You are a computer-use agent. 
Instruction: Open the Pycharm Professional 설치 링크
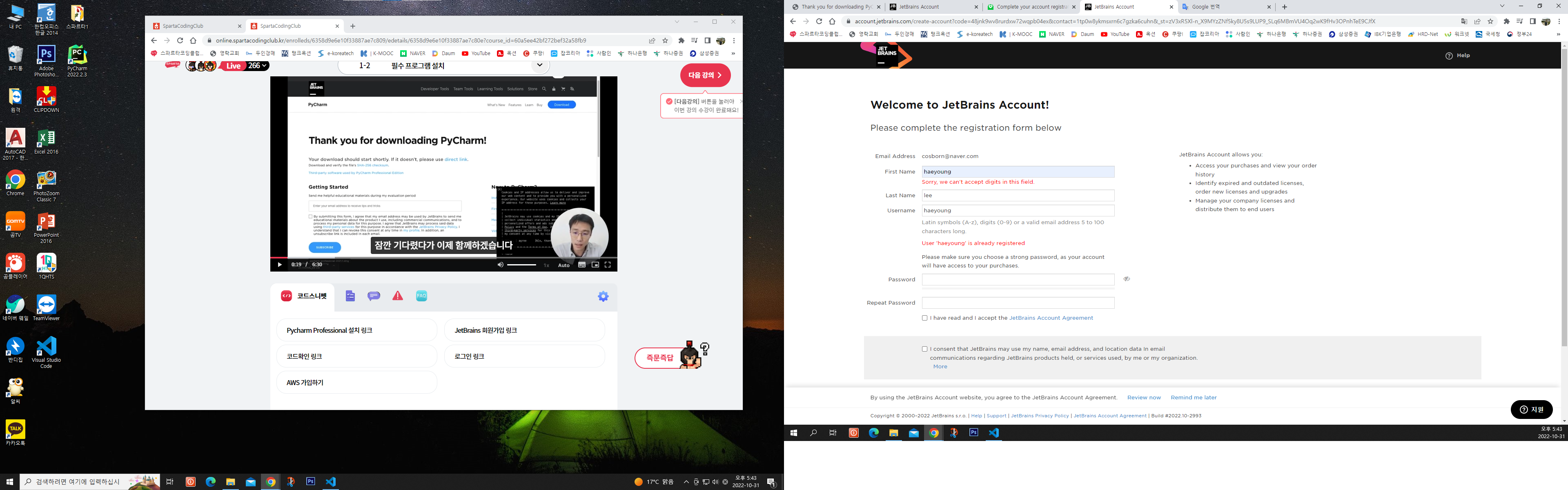(357, 330)
